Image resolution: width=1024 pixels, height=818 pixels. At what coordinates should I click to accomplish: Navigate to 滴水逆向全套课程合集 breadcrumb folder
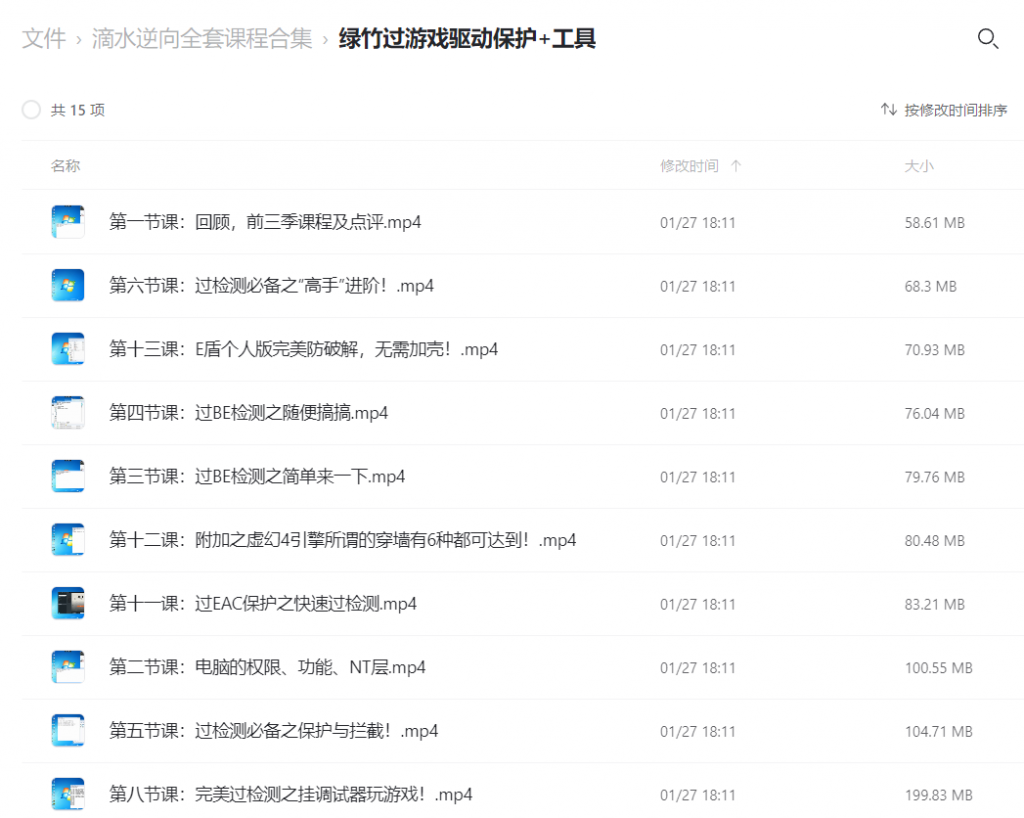click(x=202, y=39)
